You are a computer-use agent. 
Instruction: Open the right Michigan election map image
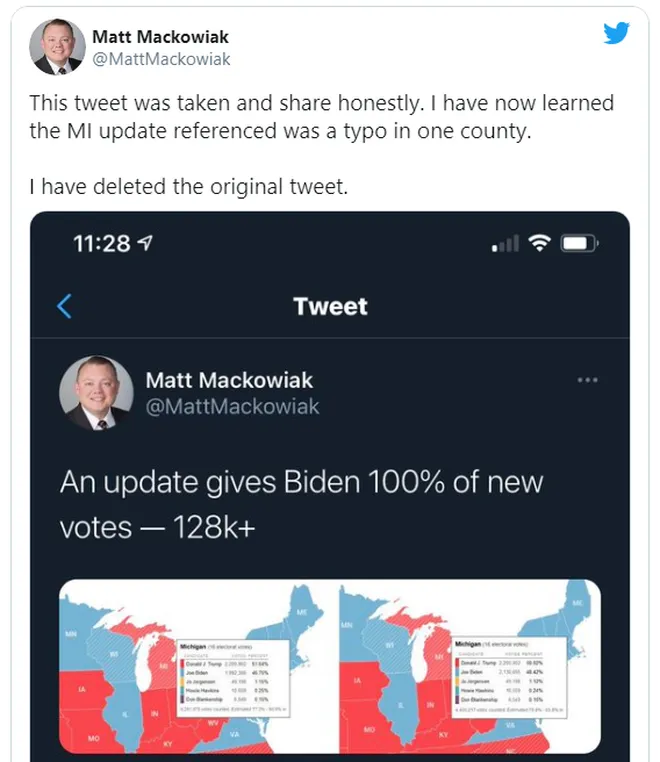(470, 666)
